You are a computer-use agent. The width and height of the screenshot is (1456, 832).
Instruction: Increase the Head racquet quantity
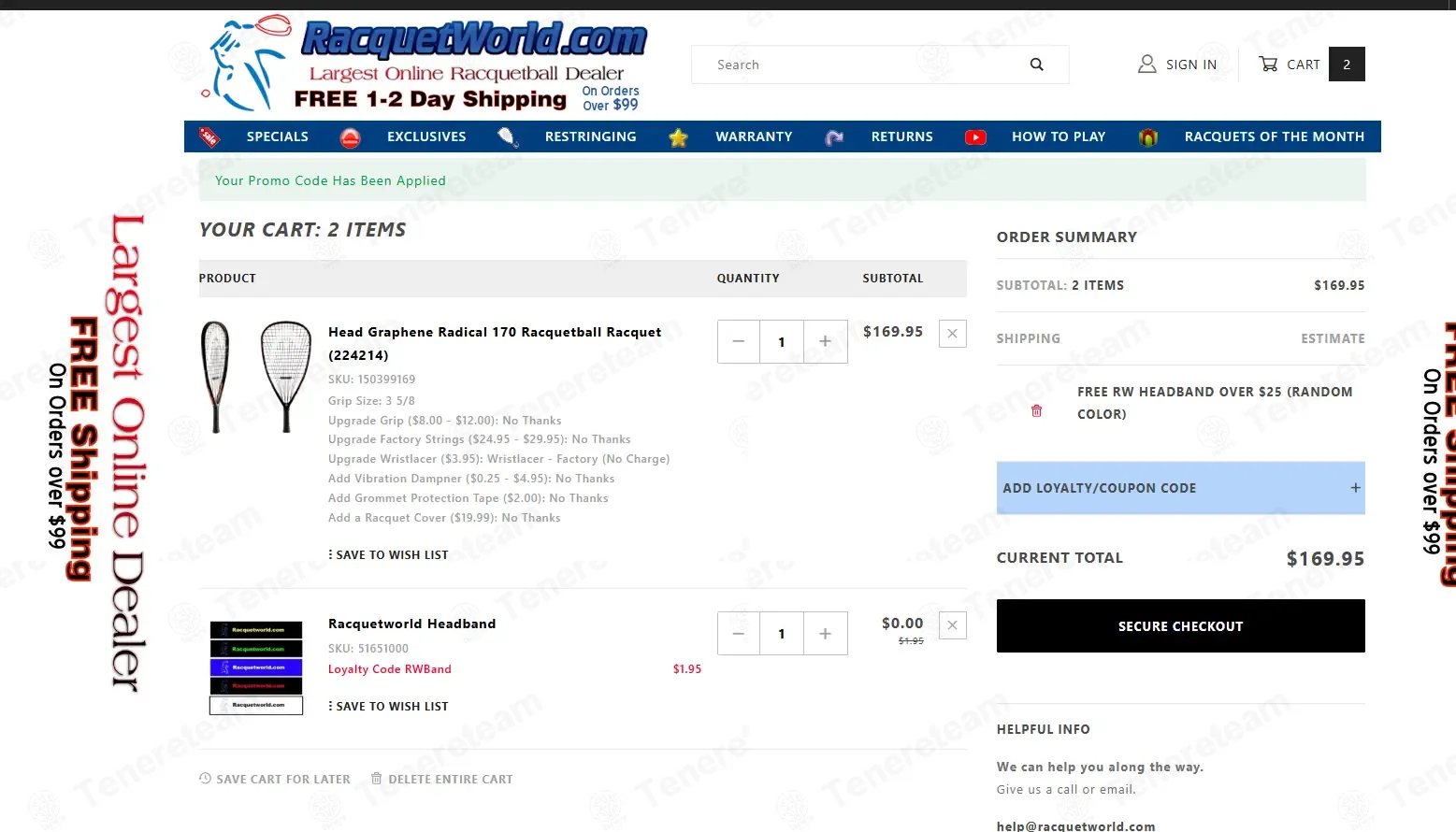point(826,342)
